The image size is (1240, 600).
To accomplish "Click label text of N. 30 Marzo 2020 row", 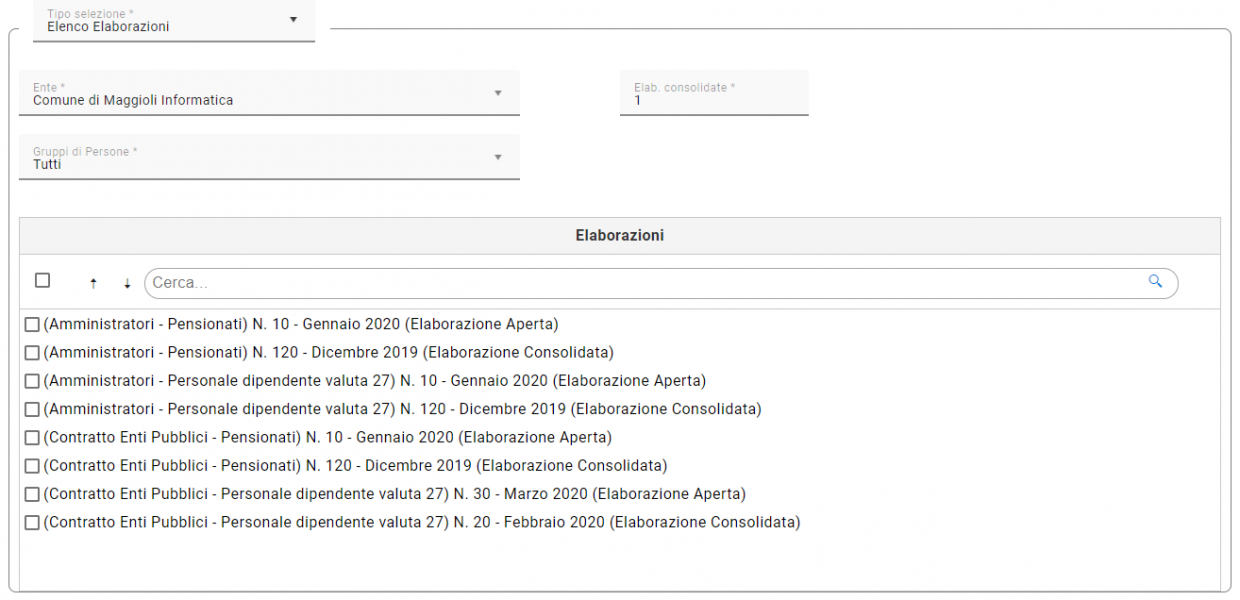I will click(394, 494).
